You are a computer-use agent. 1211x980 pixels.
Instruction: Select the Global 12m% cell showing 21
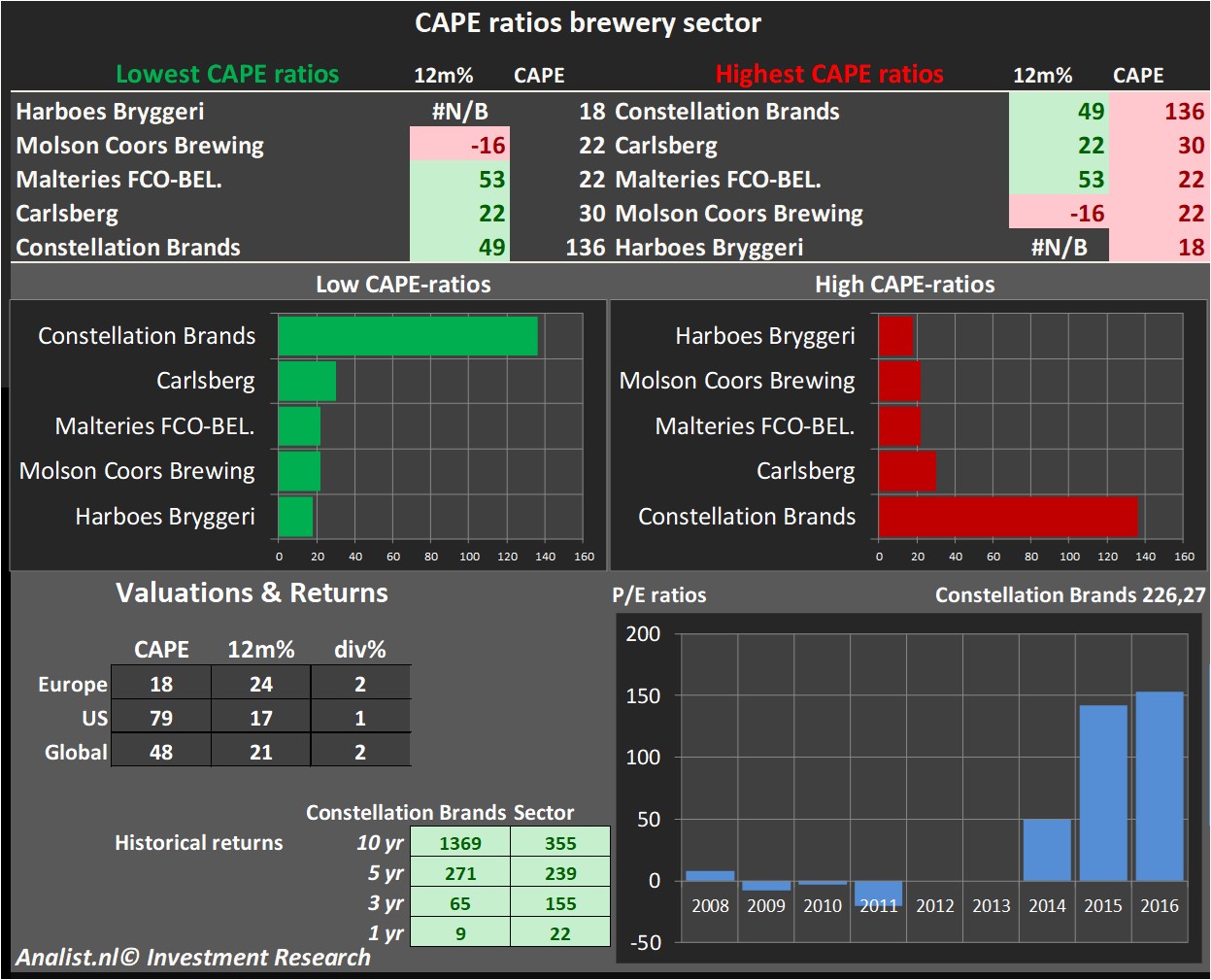pyautogui.click(x=260, y=752)
